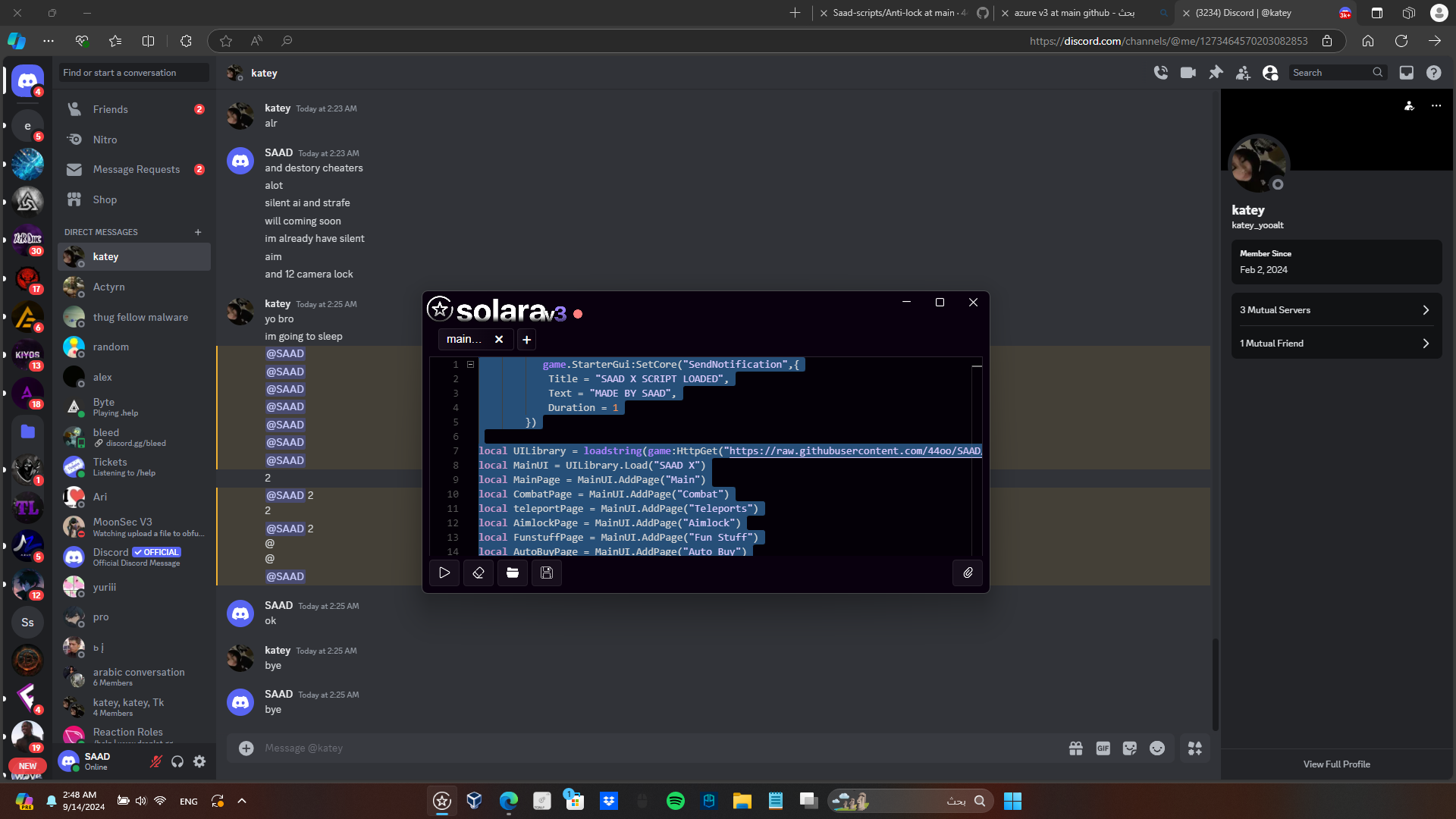Open the Ss server in the sidebar
Screen dimensions: 1456x819
coord(27,623)
